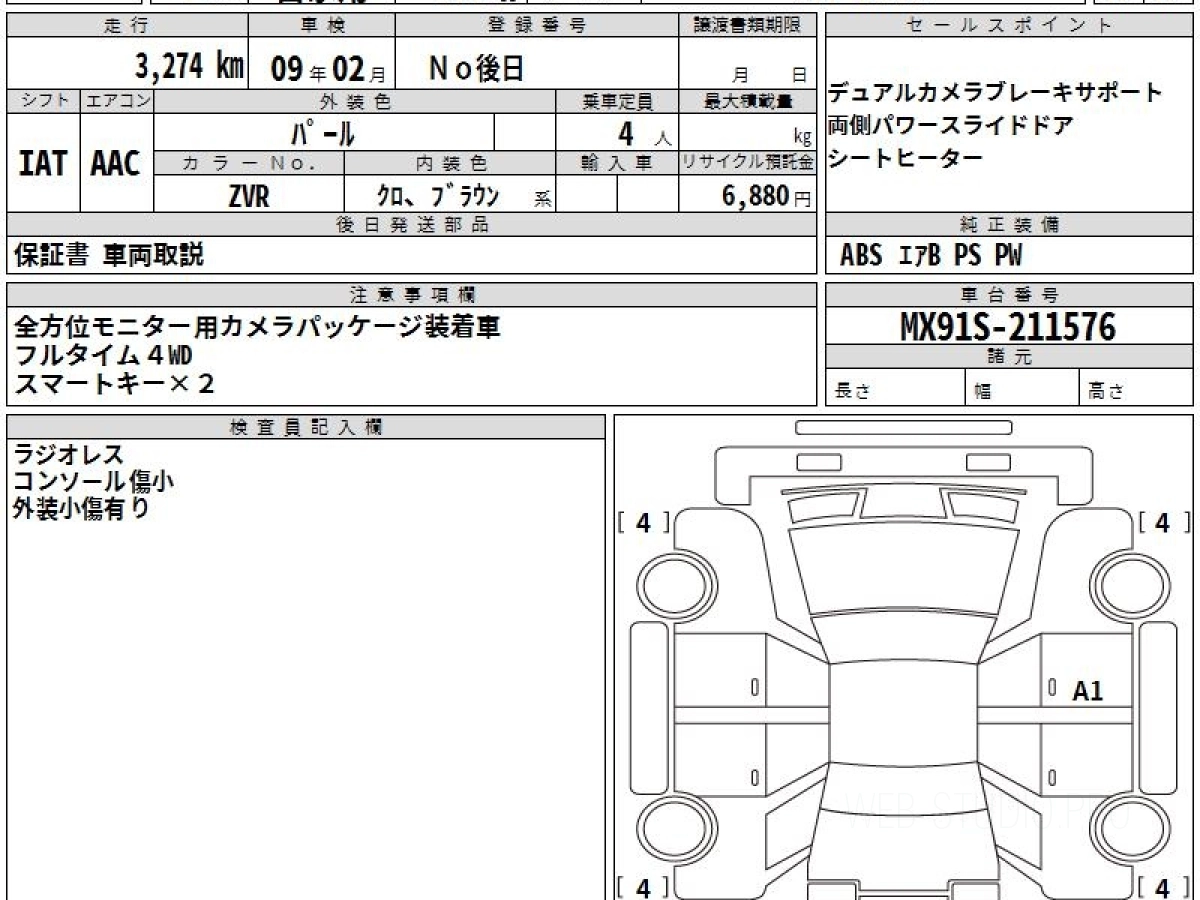
Task: Select the "高さ" dimension label
Action: 1107,393
